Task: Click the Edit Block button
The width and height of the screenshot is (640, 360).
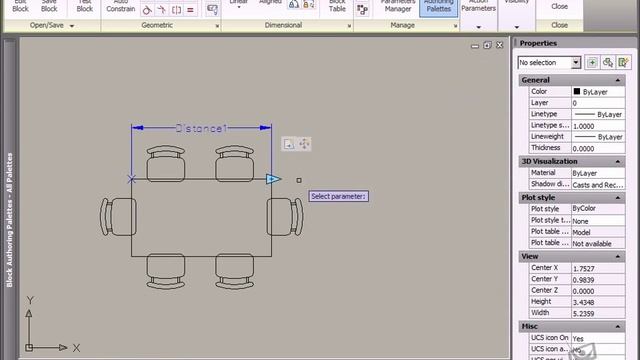Action: pos(20,7)
